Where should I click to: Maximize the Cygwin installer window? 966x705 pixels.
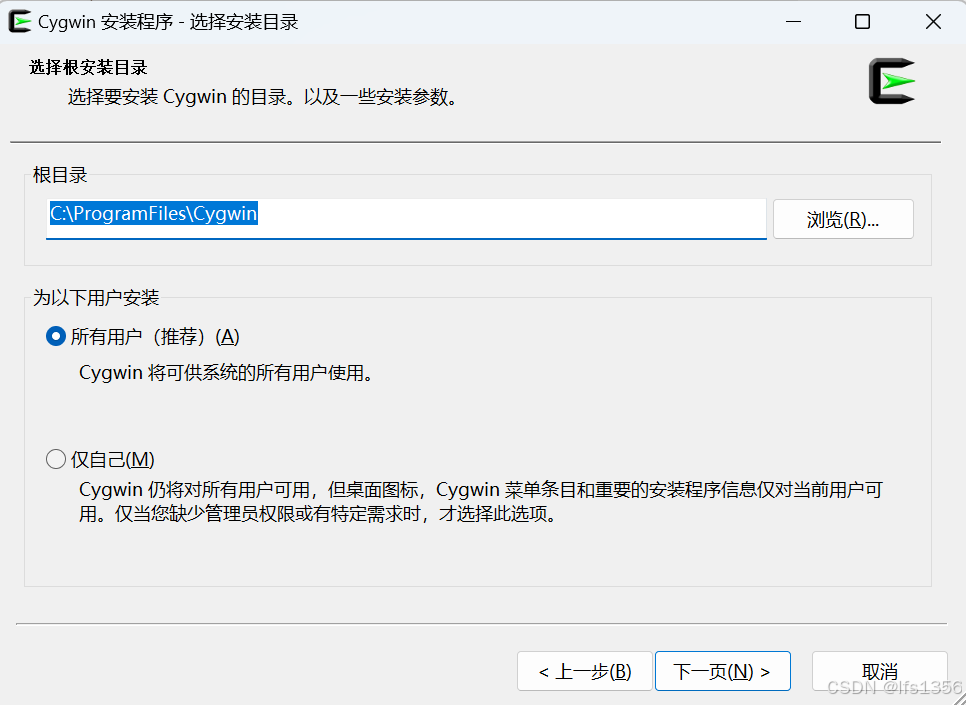862,22
